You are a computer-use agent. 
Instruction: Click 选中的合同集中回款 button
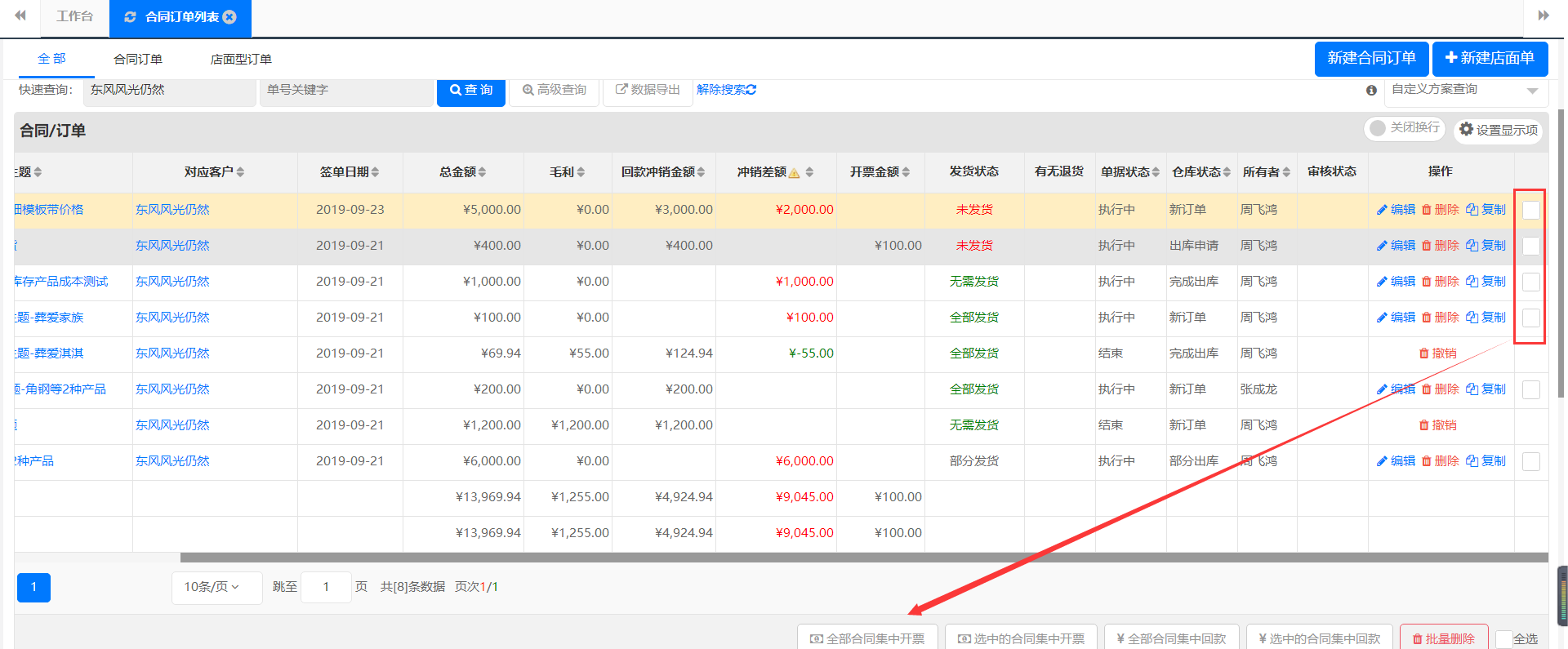[1320, 638]
